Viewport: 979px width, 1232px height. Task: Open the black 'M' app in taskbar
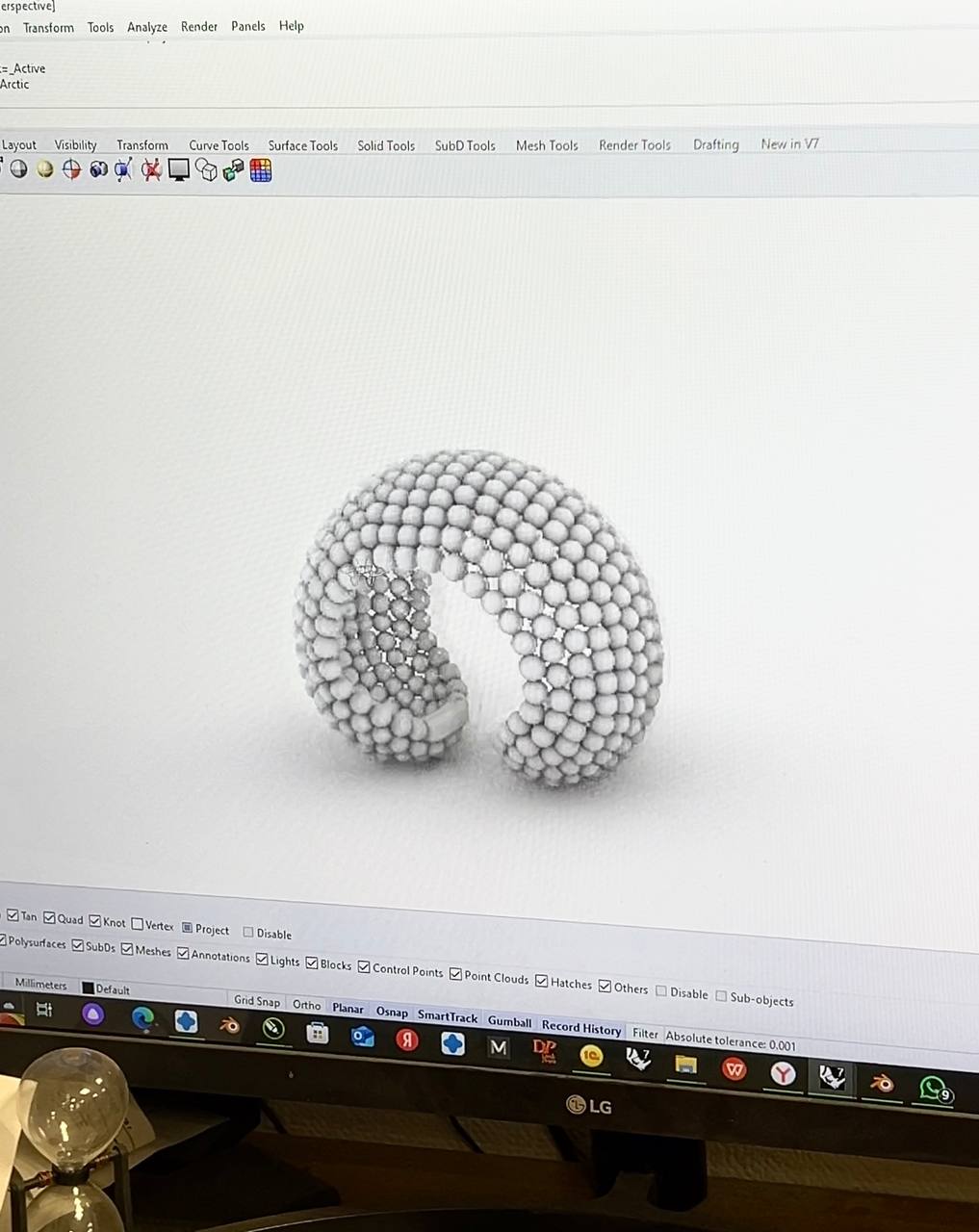click(x=498, y=1047)
